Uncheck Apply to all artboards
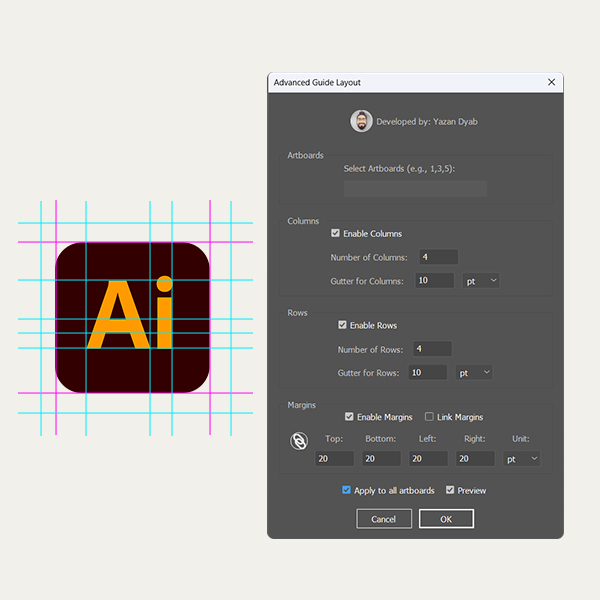This screenshot has height=600, width=600. [x=346, y=490]
